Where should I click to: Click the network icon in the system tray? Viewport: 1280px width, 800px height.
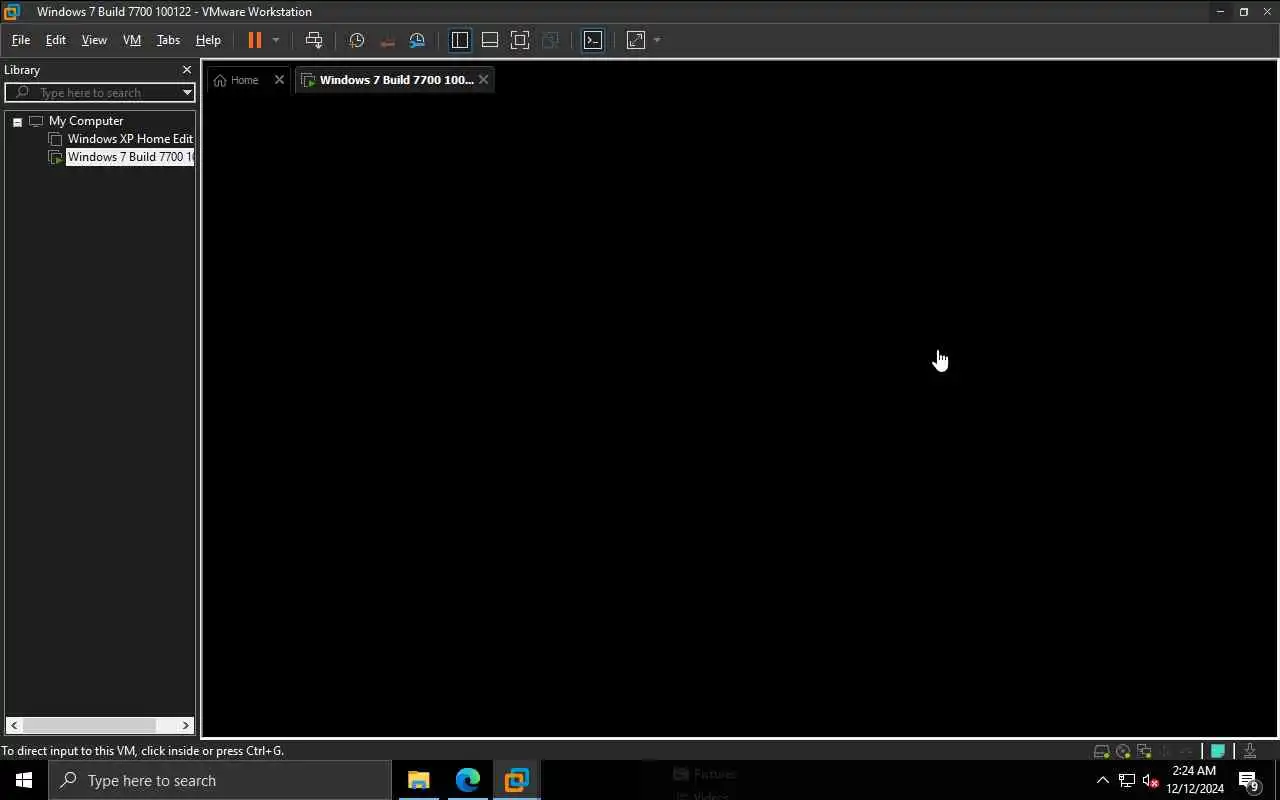[x=1127, y=781]
